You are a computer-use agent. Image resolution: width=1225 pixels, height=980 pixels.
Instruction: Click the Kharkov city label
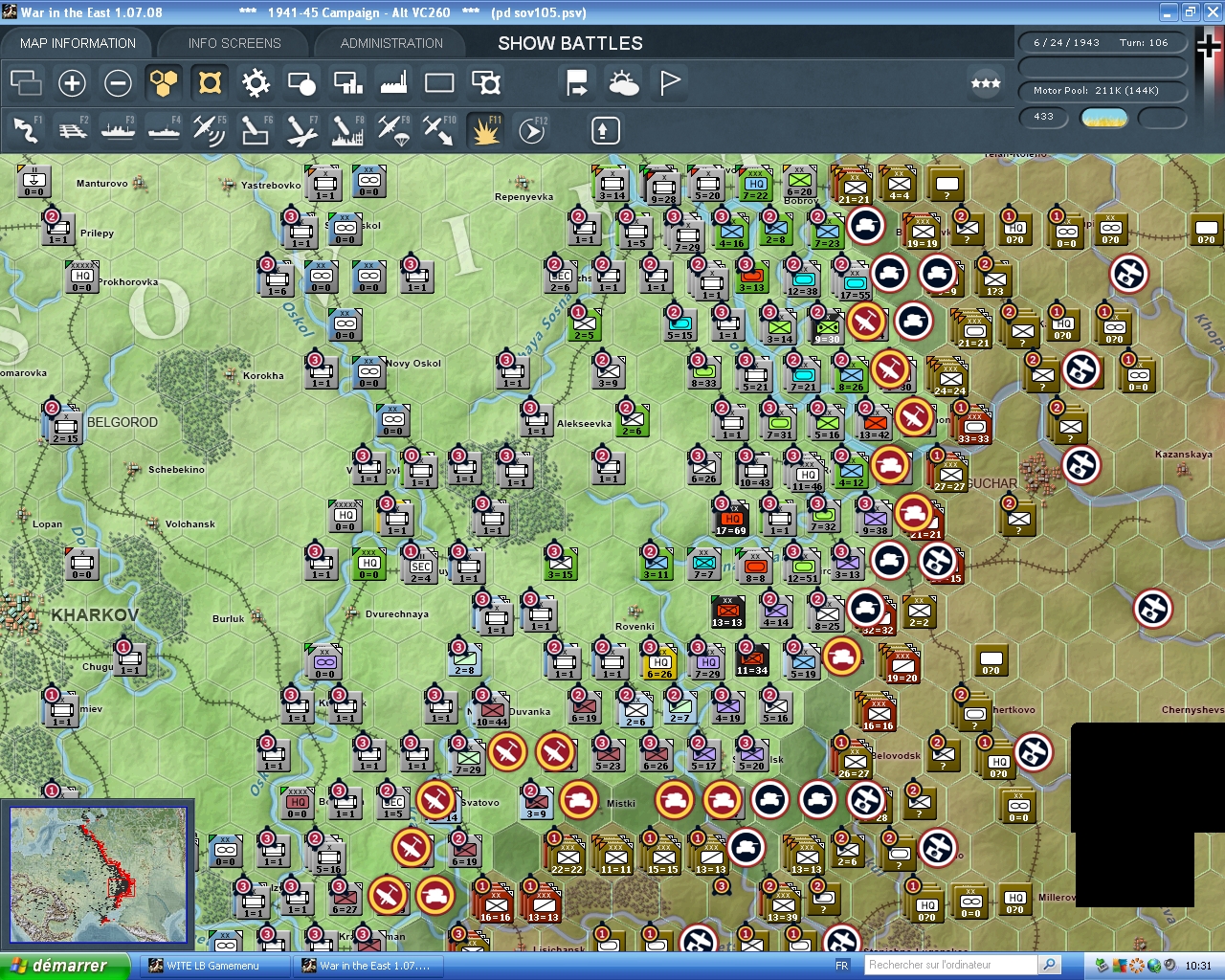95,614
